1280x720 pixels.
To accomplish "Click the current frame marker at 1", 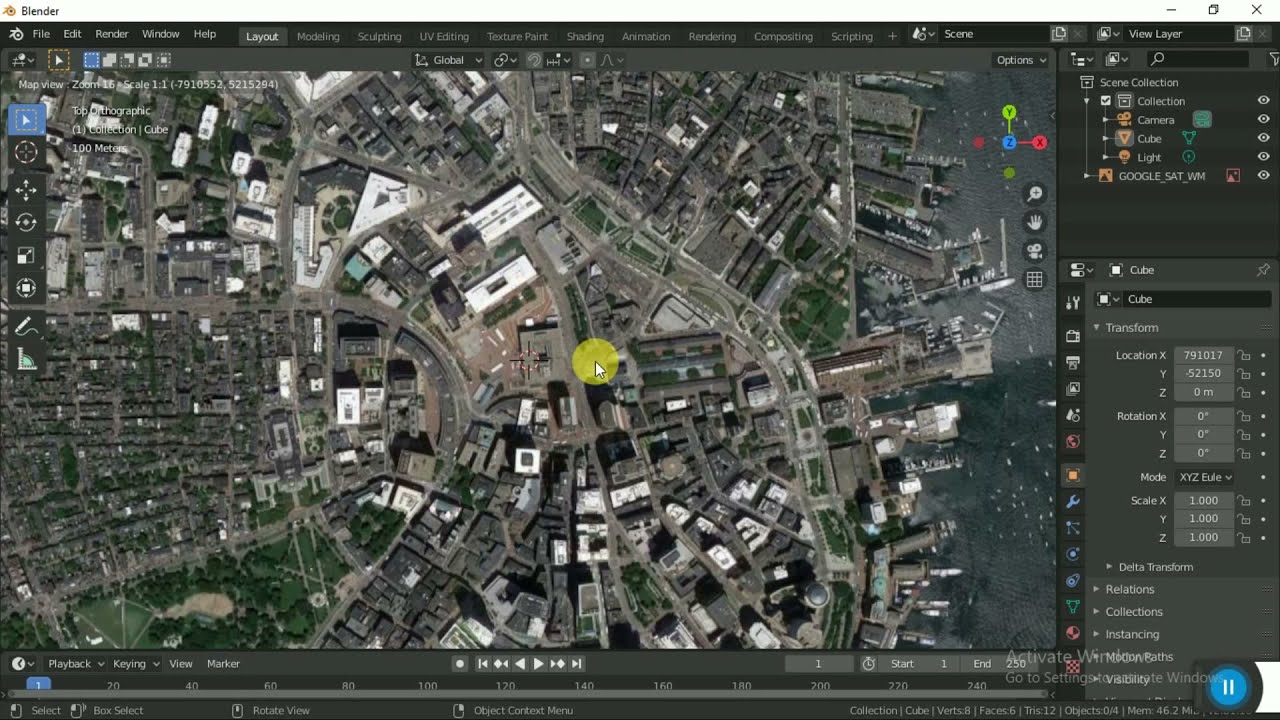I will [x=38, y=685].
